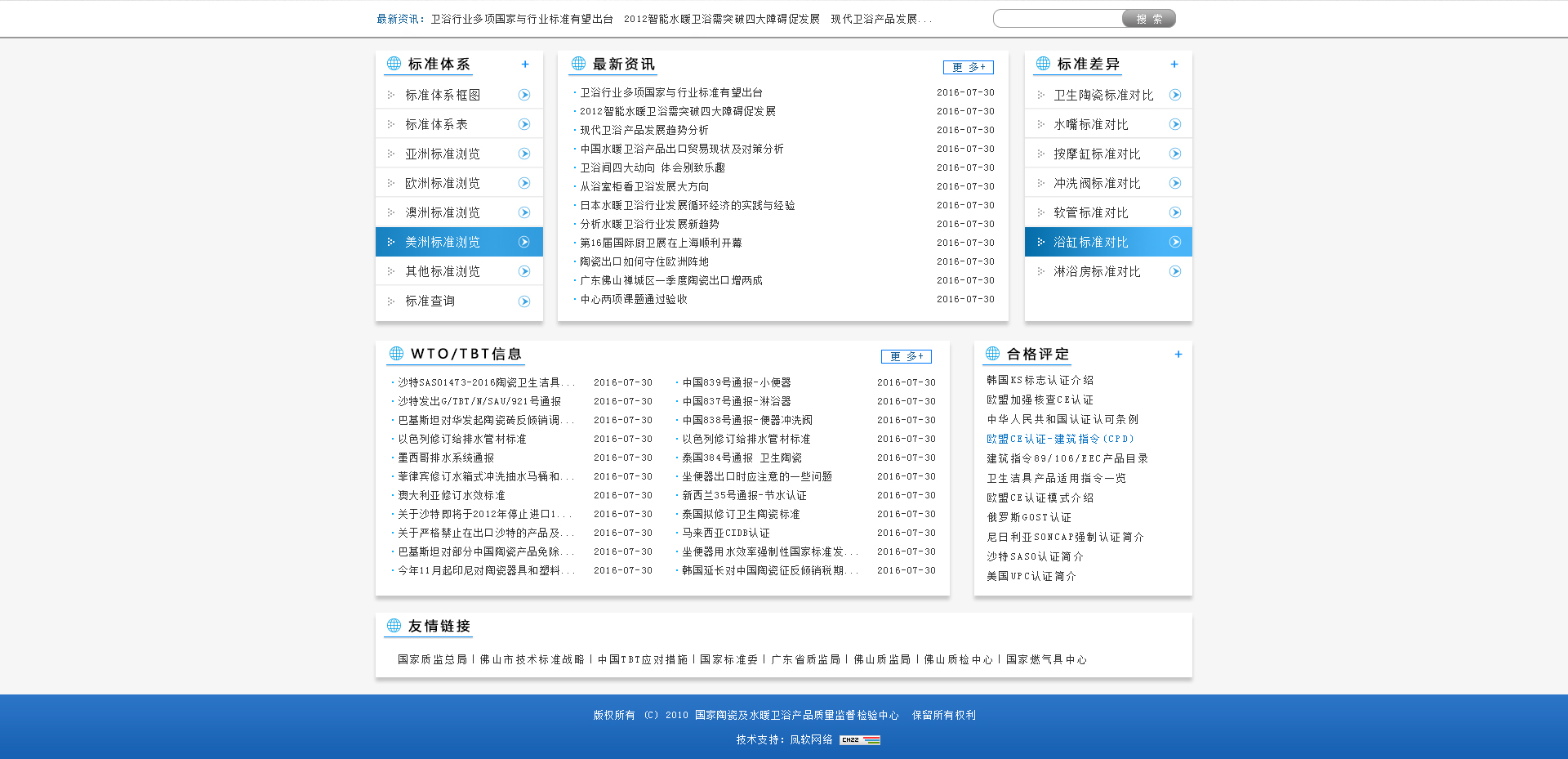The image size is (1568, 759).
Task: Select 浴缸标准对比 menu item
Action: point(1090,242)
